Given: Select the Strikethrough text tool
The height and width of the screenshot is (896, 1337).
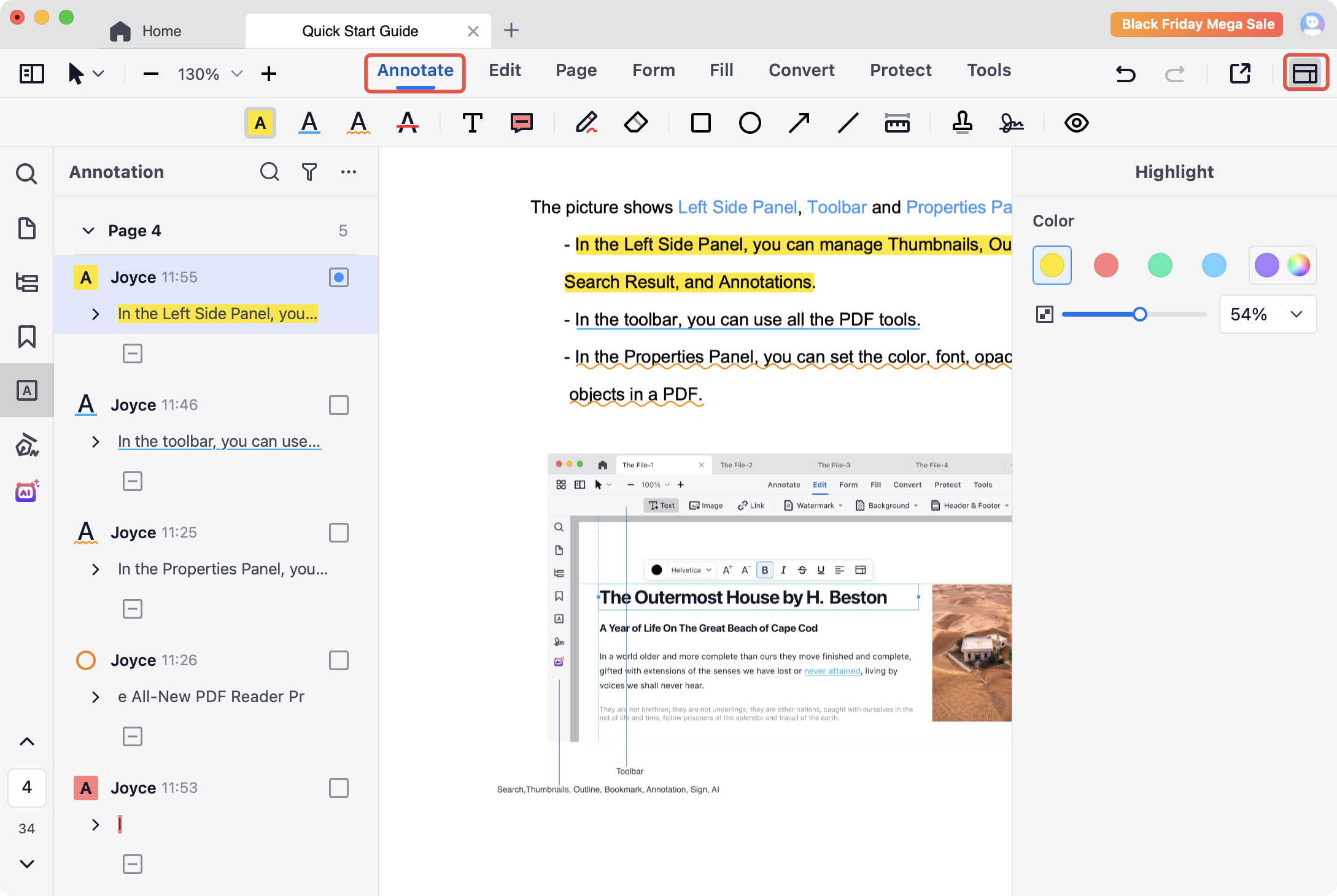Looking at the screenshot, I should coord(408,123).
